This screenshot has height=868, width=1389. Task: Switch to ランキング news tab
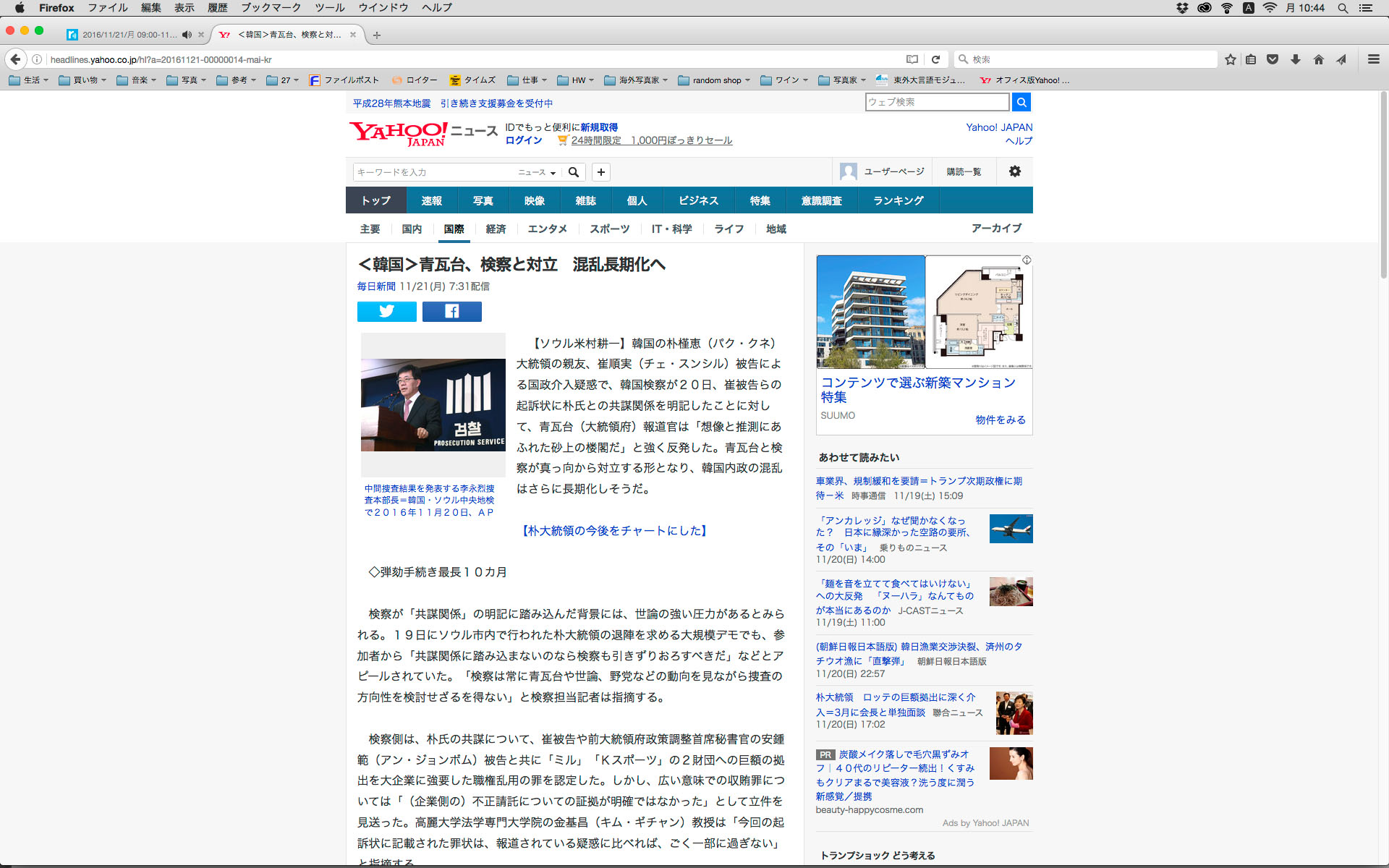898,200
